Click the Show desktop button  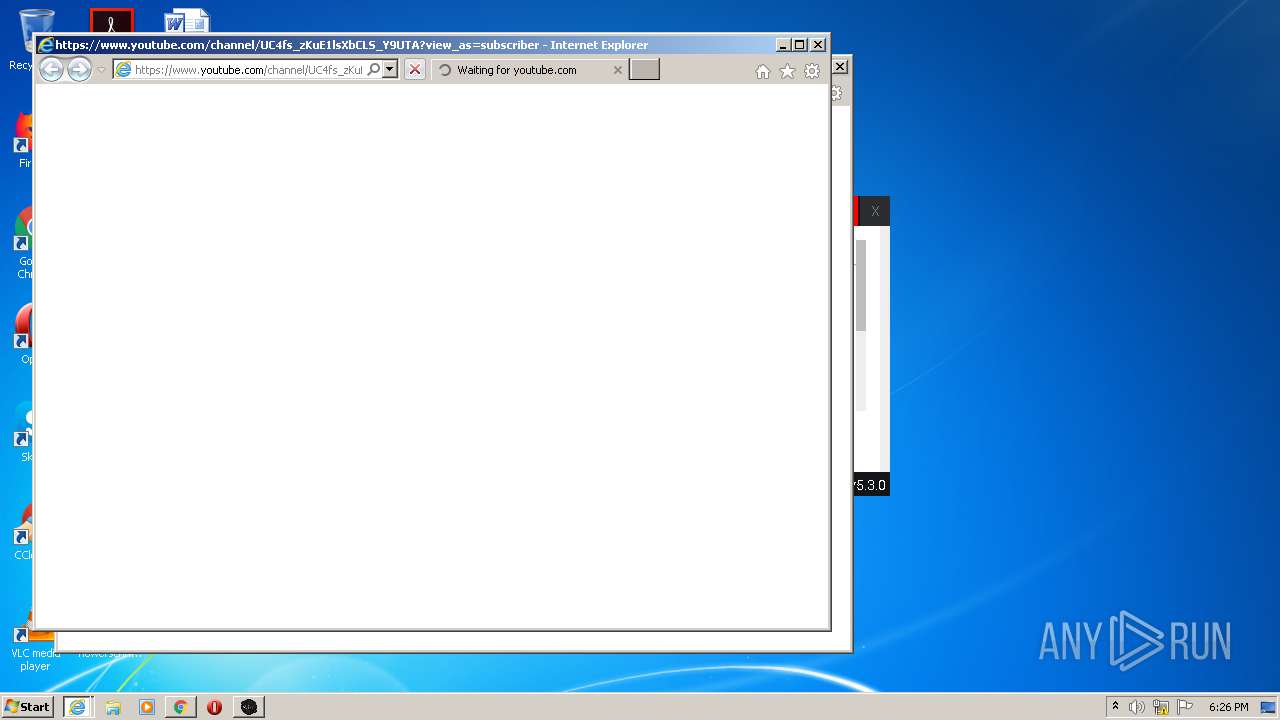click(x=1268, y=707)
